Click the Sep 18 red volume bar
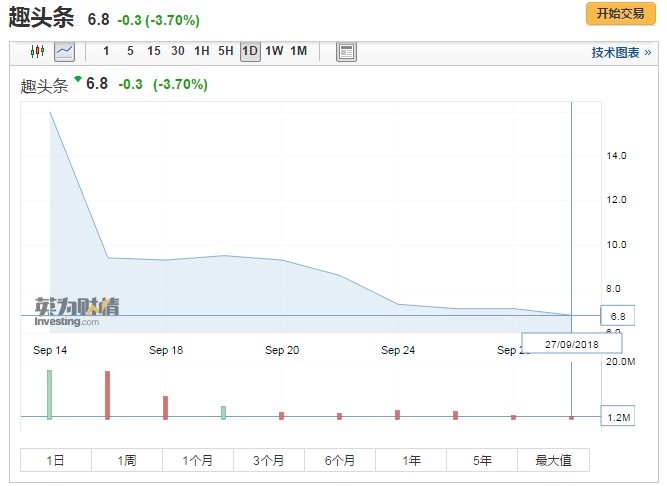667x486 pixels. [165, 408]
